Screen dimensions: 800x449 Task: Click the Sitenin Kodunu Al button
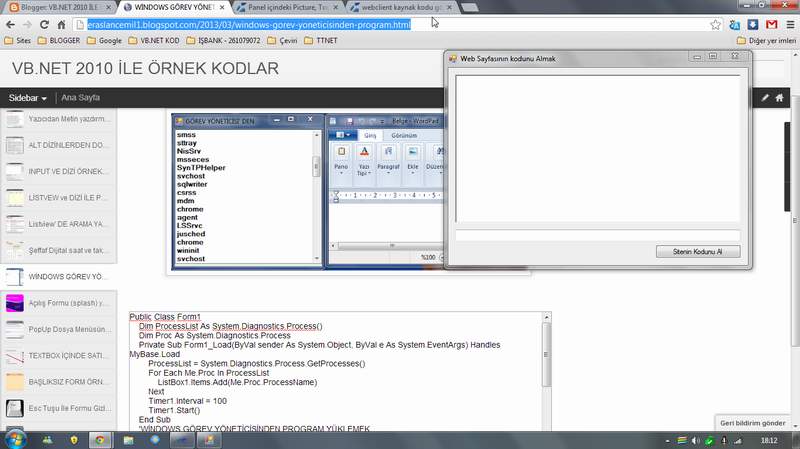click(x=697, y=252)
